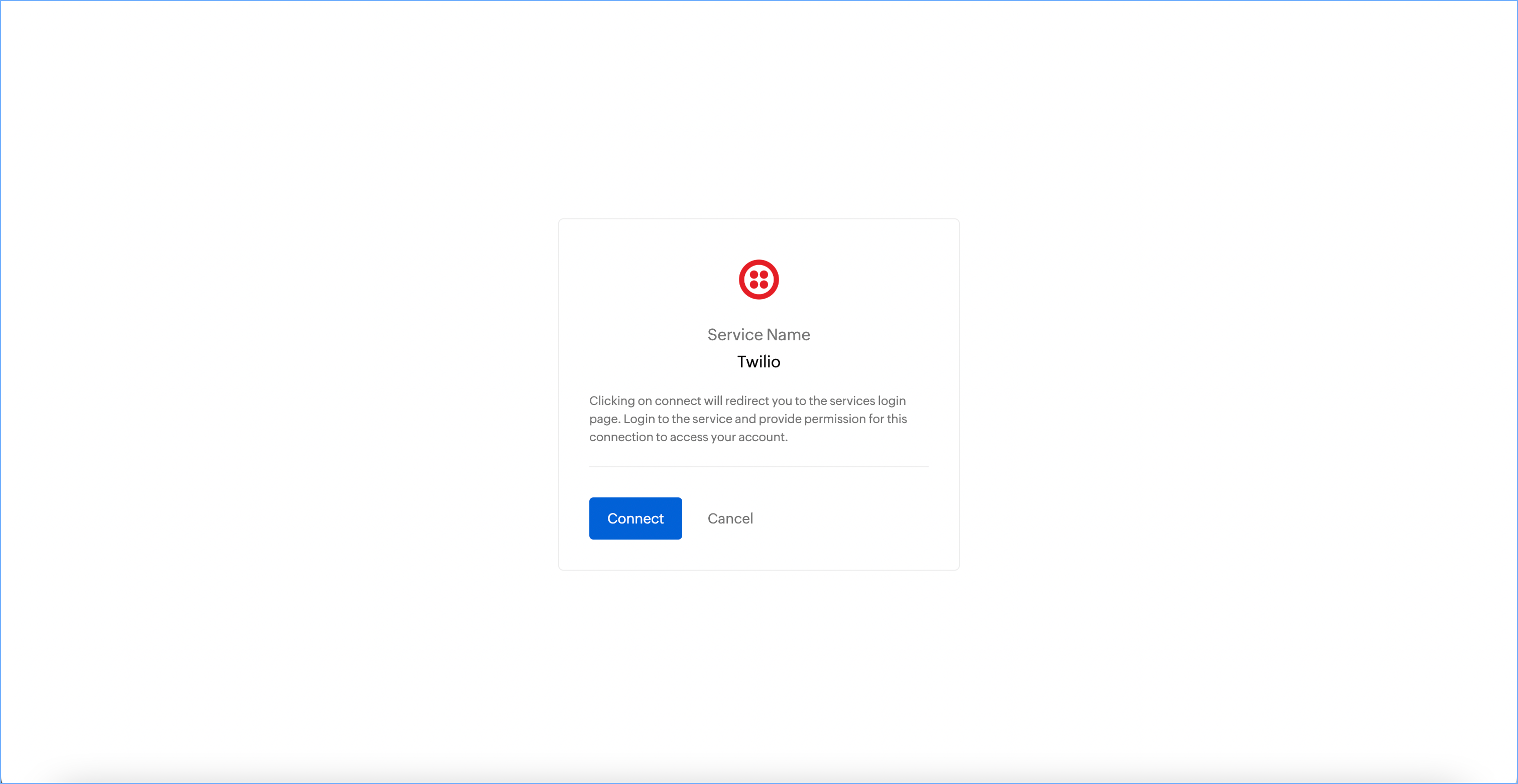Click the divider line above the buttons
The height and width of the screenshot is (784, 1518).
click(x=758, y=466)
